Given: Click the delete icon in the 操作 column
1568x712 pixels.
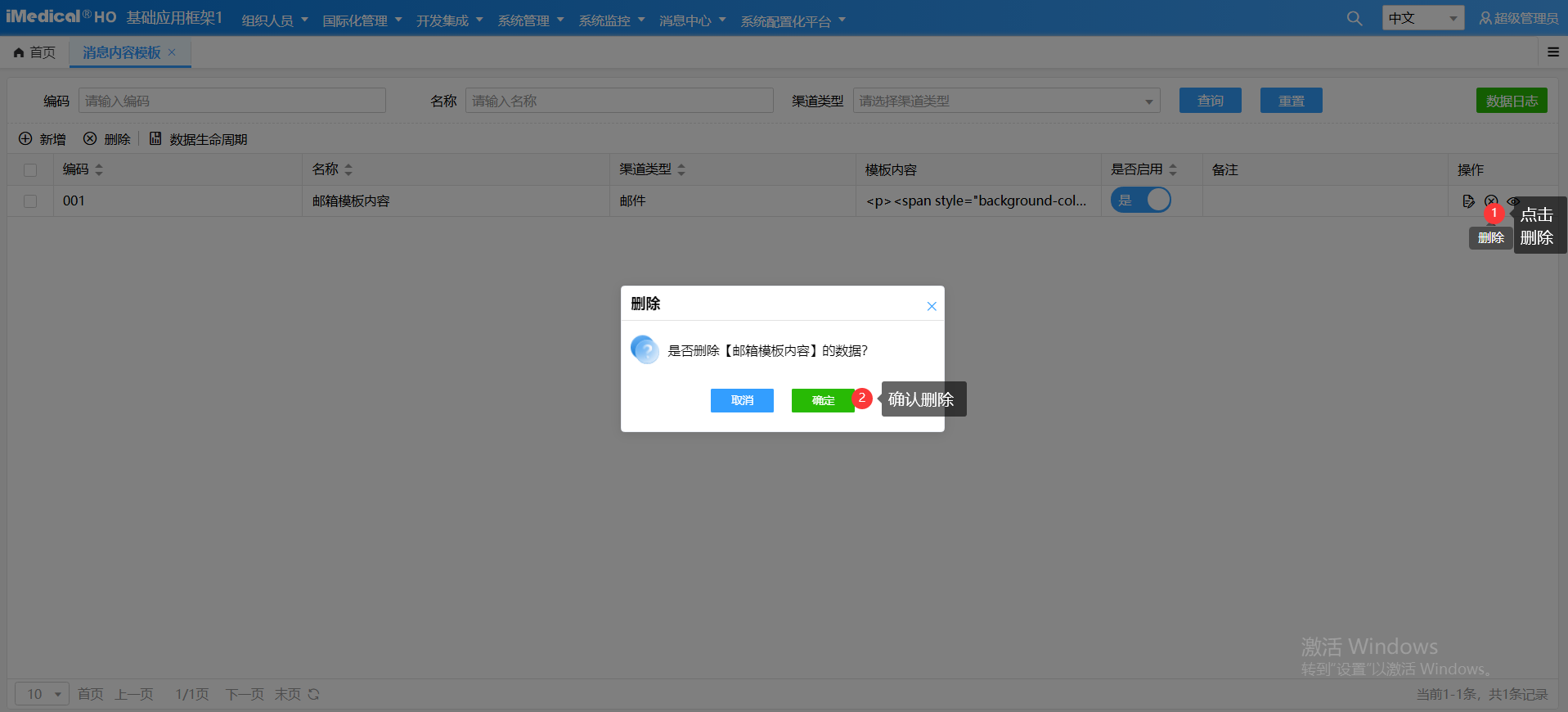Looking at the screenshot, I should (1491, 201).
